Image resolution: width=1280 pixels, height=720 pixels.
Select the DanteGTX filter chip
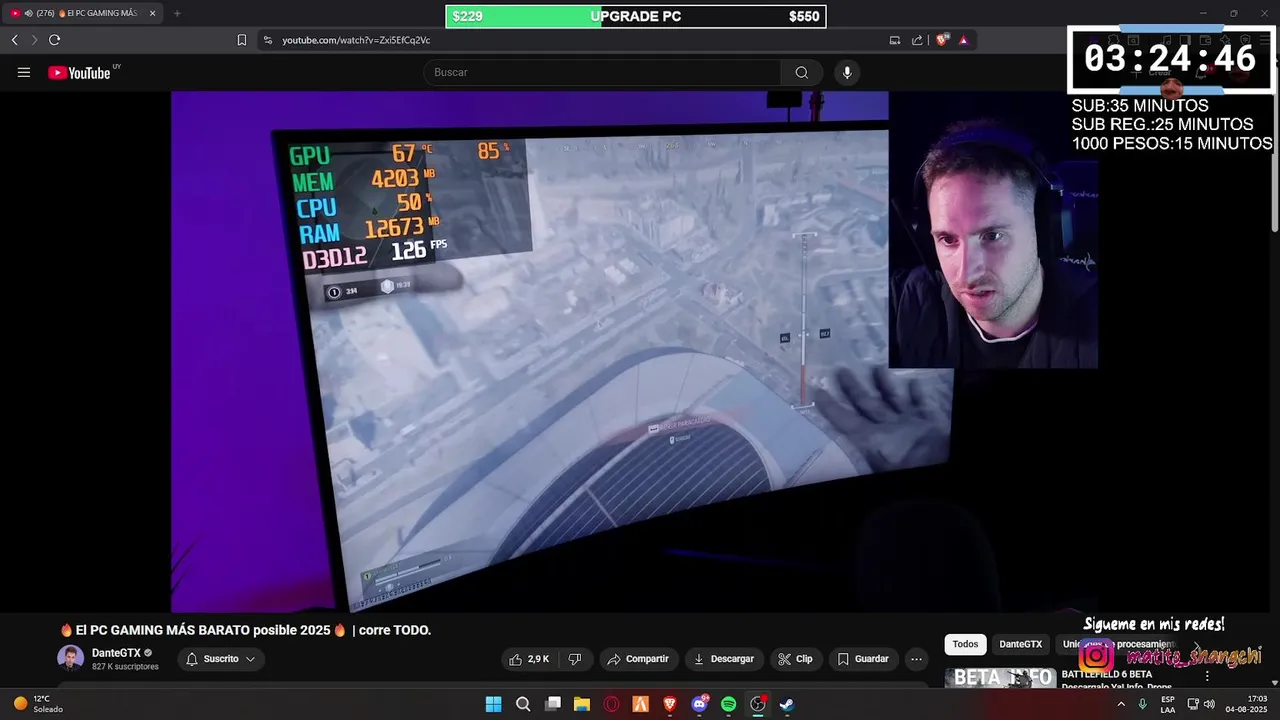coord(1021,644)
